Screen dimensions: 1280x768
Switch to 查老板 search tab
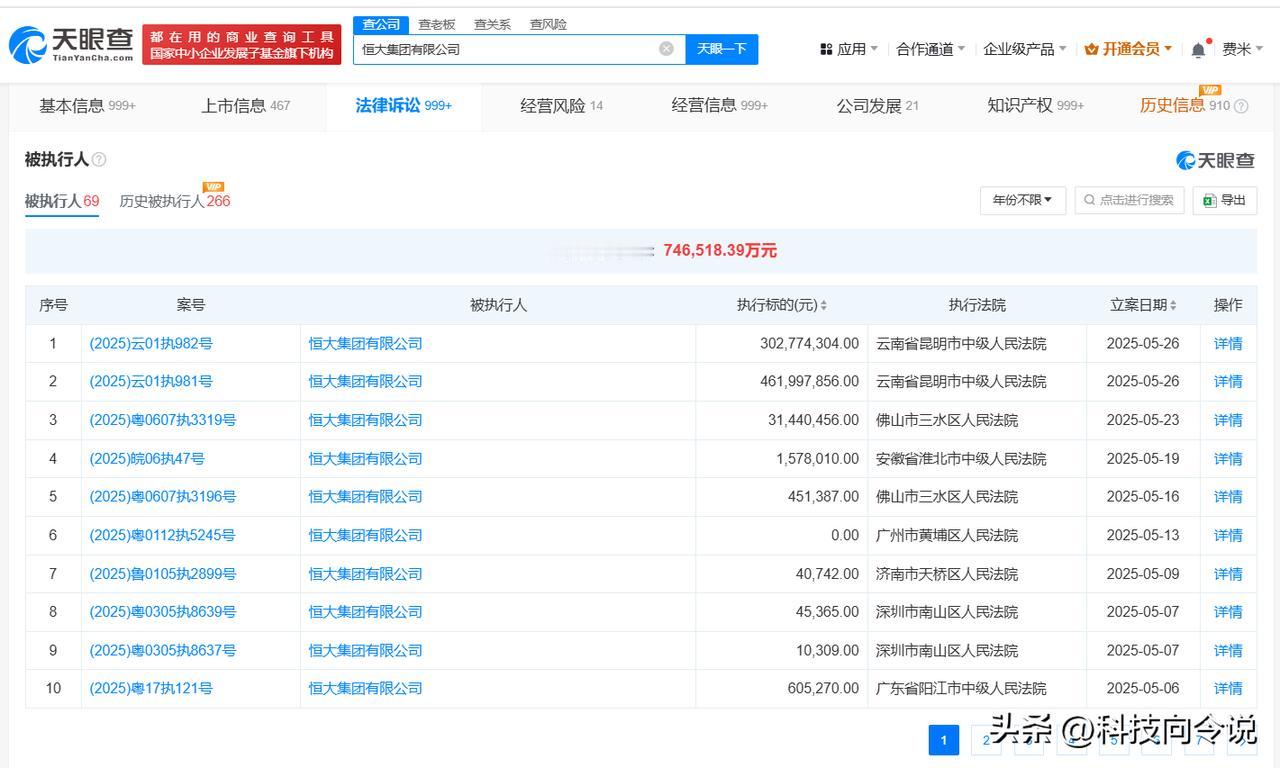(x=436, y=24)
